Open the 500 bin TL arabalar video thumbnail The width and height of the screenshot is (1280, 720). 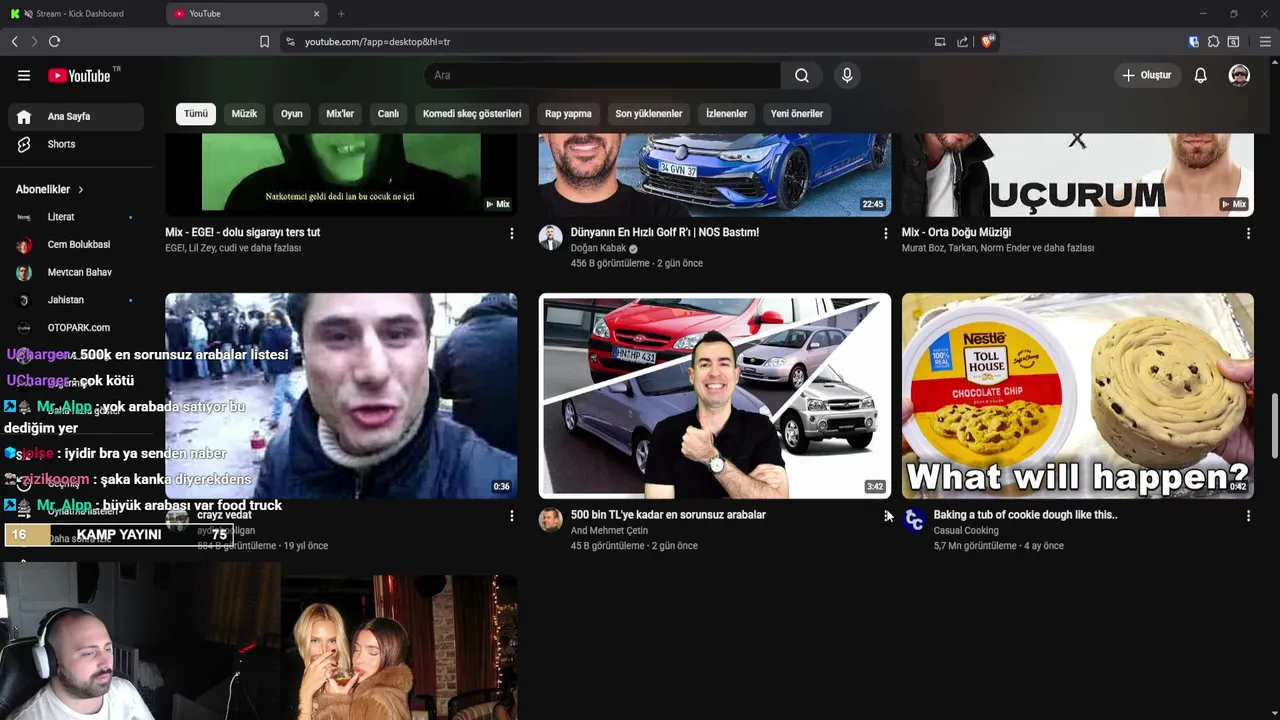click(715, 396)
